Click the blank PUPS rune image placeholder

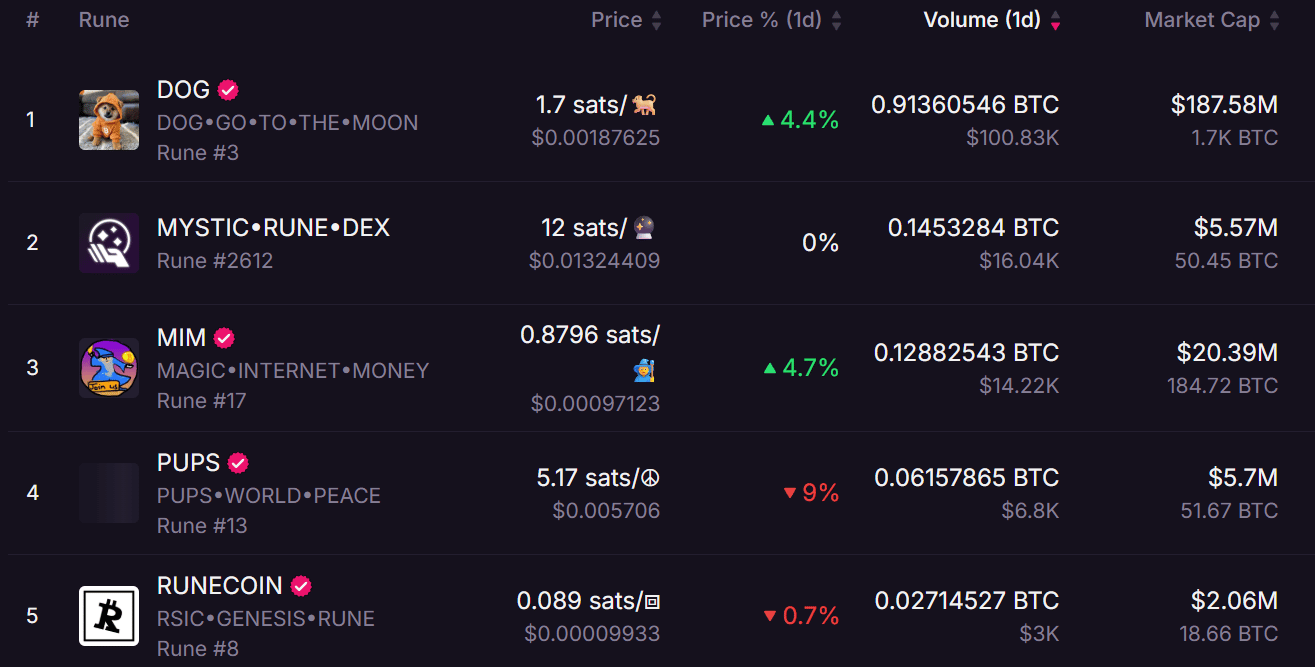coord(109,493)
